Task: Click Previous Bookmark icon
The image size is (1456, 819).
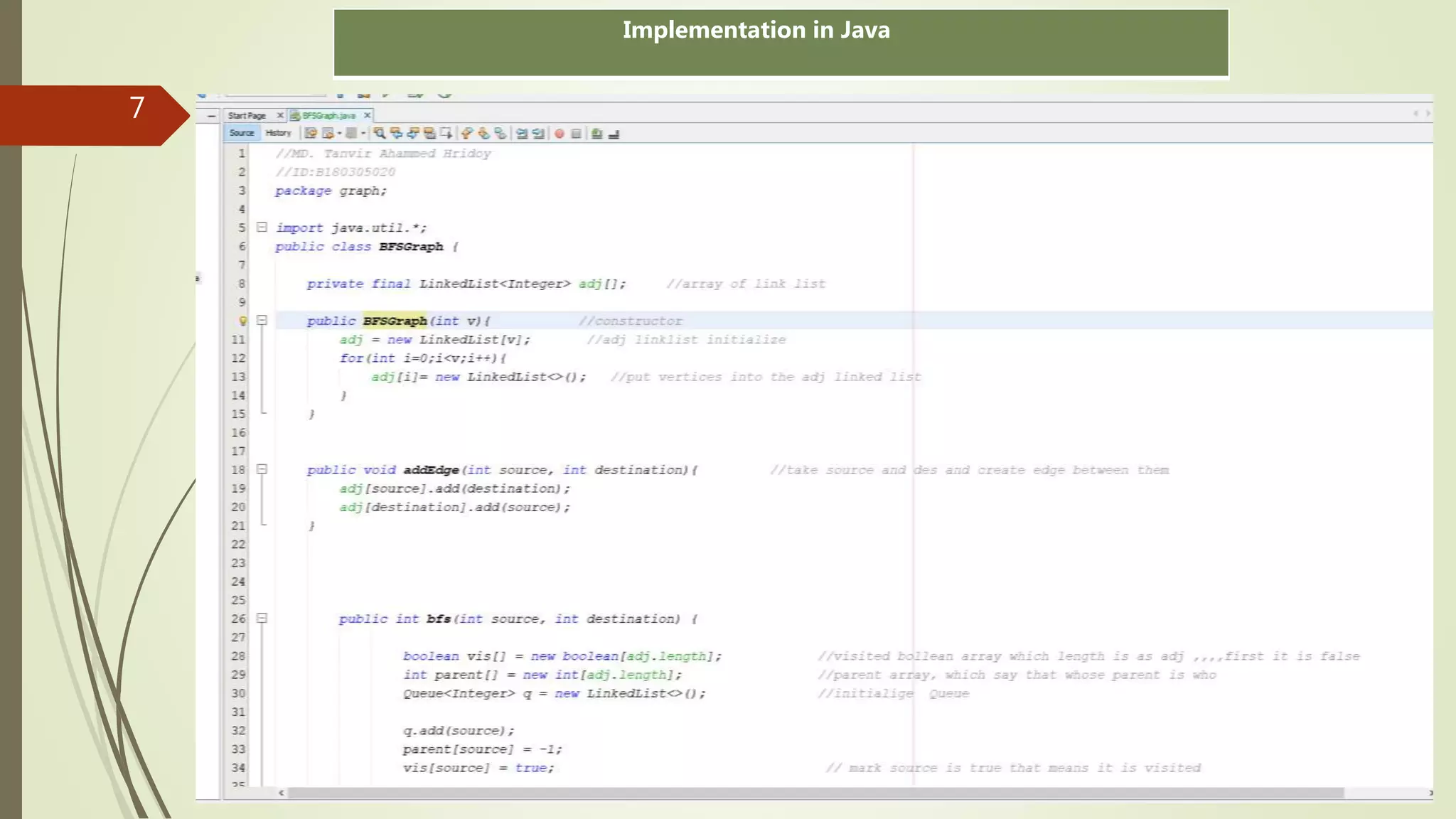Action: (x=466, y=133)
